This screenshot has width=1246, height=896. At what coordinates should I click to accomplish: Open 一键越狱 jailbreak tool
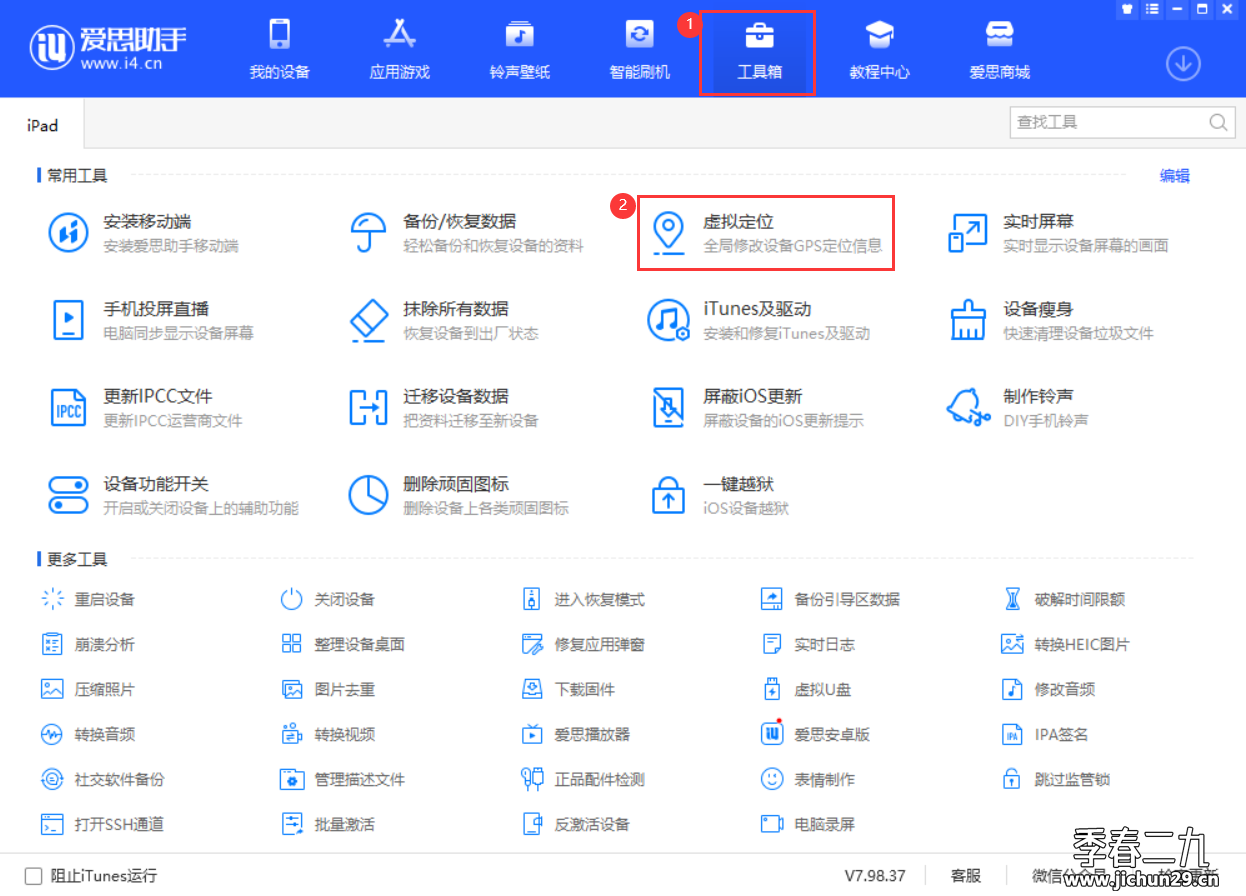719,494
